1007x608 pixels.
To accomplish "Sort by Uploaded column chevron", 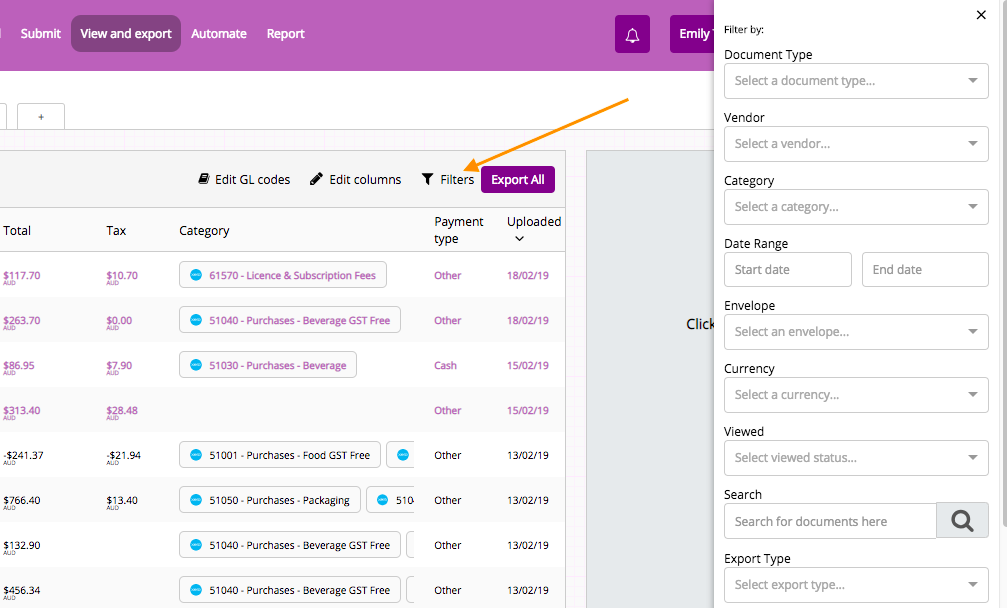I will (x=520, y=239).
